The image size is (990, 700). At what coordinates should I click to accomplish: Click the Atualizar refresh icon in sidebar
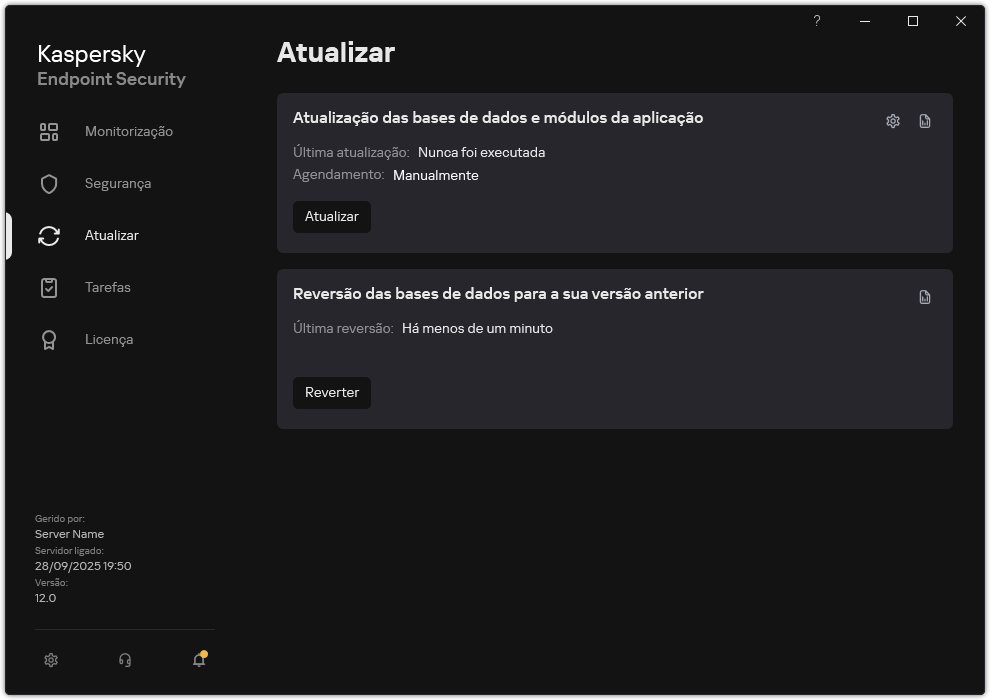[48, 235]
